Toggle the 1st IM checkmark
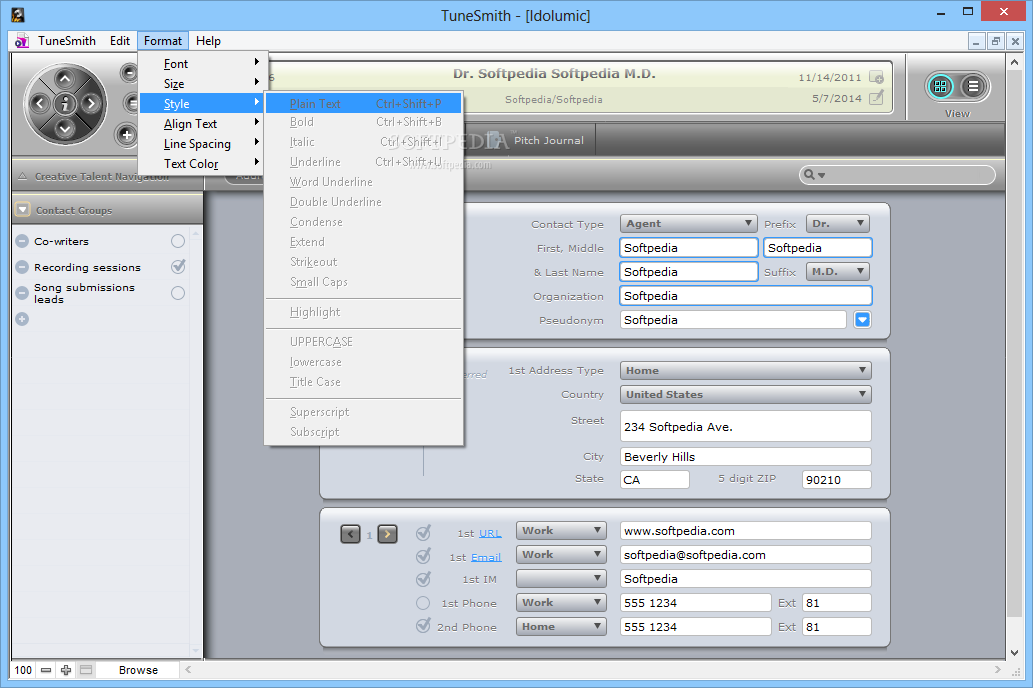The image size is (1033, 688). tap(424, 579)
